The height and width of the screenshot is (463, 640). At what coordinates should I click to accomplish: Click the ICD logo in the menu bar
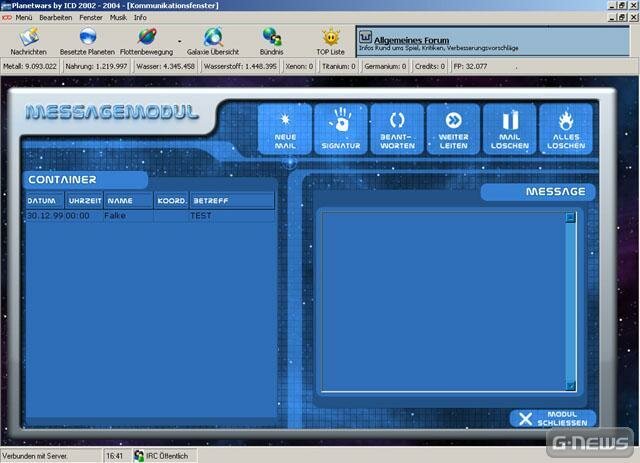(7, 18)
